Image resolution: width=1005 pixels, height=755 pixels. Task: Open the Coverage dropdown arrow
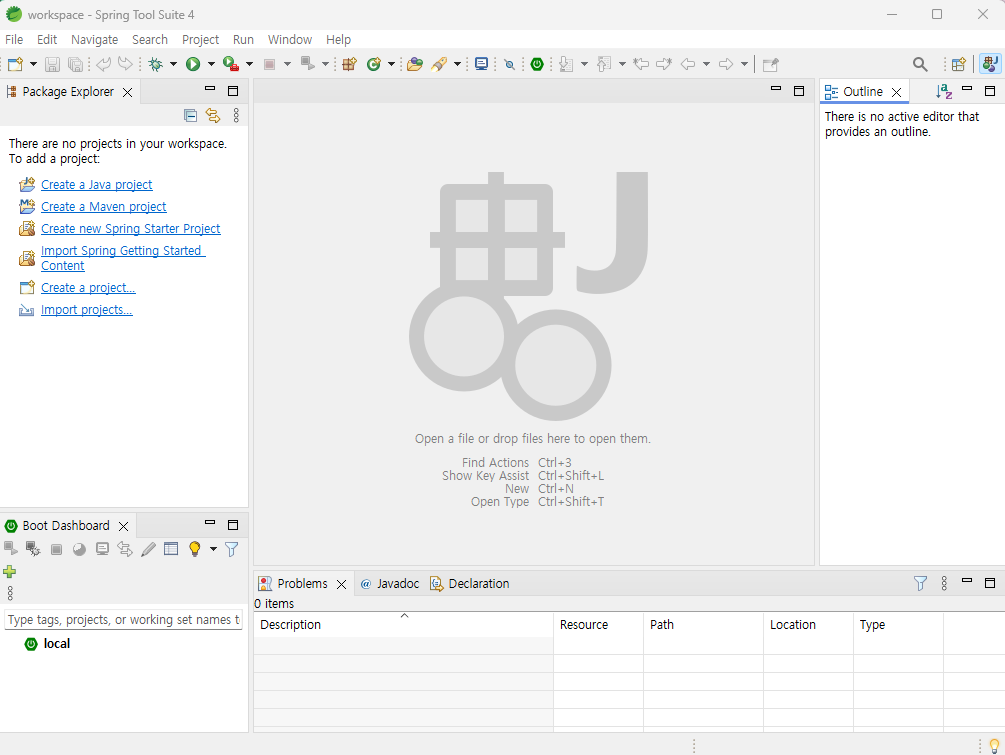click(249, 64)
